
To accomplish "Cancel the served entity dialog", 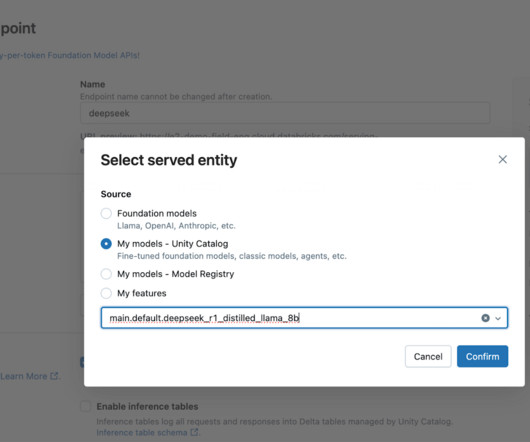I will (428, 356).
